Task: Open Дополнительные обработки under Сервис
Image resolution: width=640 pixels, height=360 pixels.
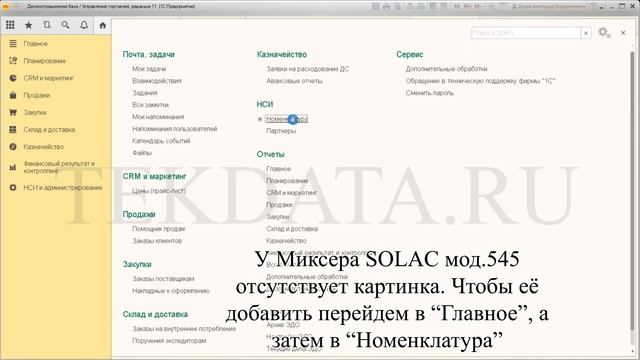Action: coord(447,69)
